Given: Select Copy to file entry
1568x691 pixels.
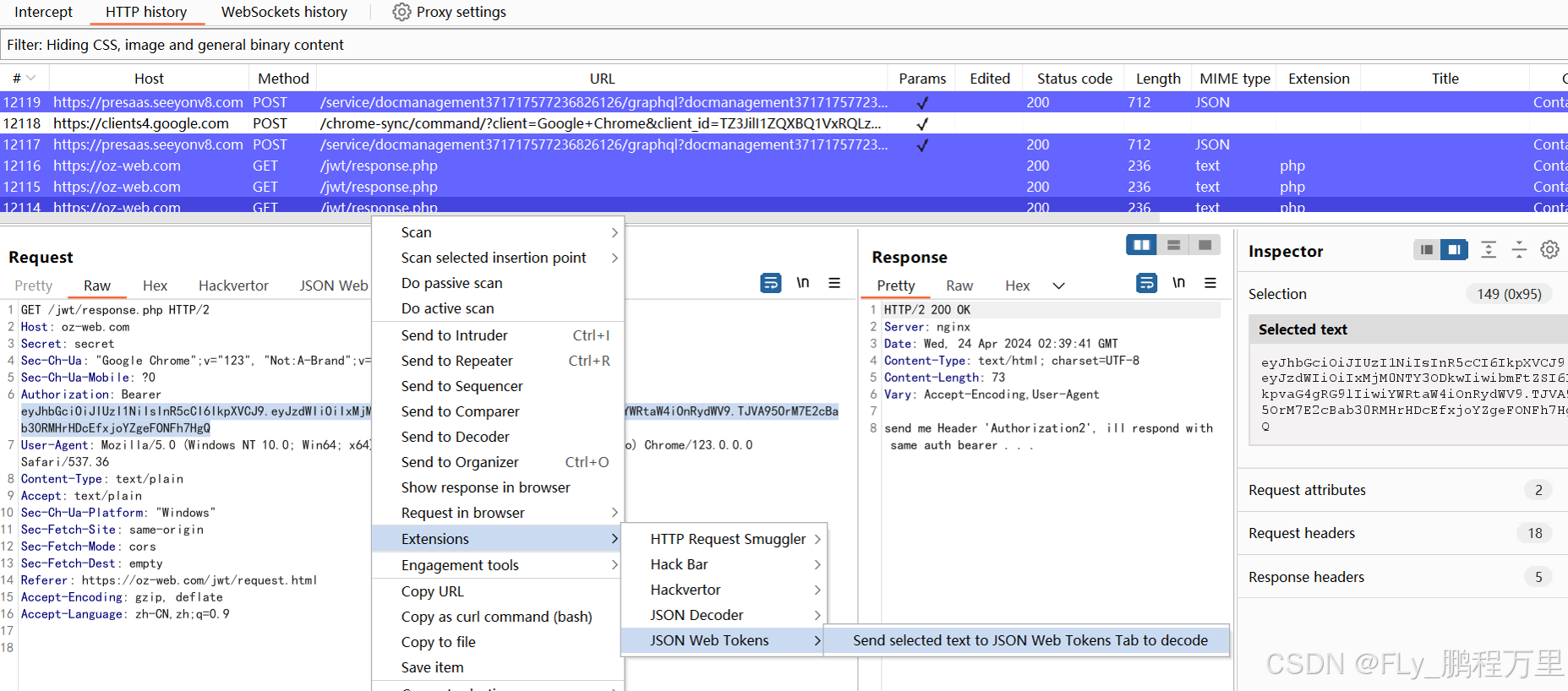Looking at the screenshot, I should [498, 642].
